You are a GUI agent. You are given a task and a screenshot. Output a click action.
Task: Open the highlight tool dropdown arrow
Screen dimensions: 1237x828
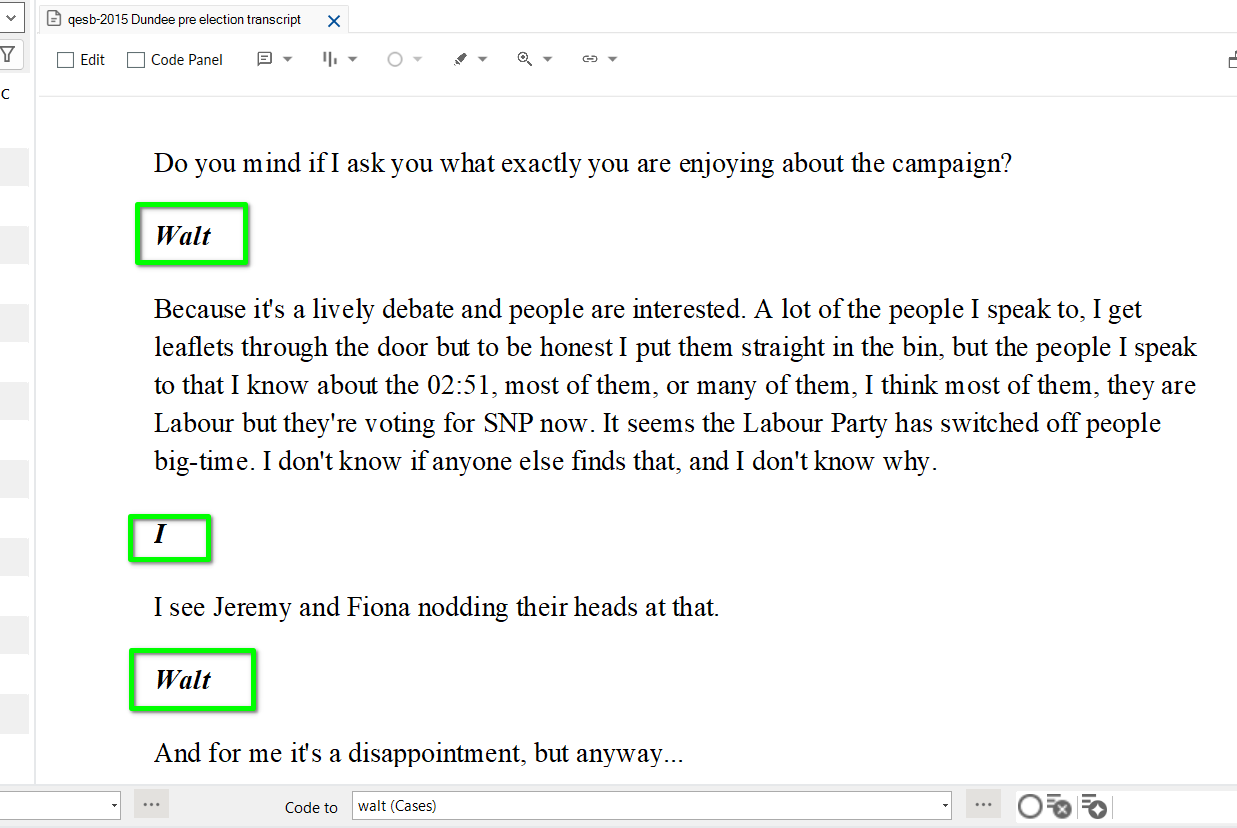483,59
